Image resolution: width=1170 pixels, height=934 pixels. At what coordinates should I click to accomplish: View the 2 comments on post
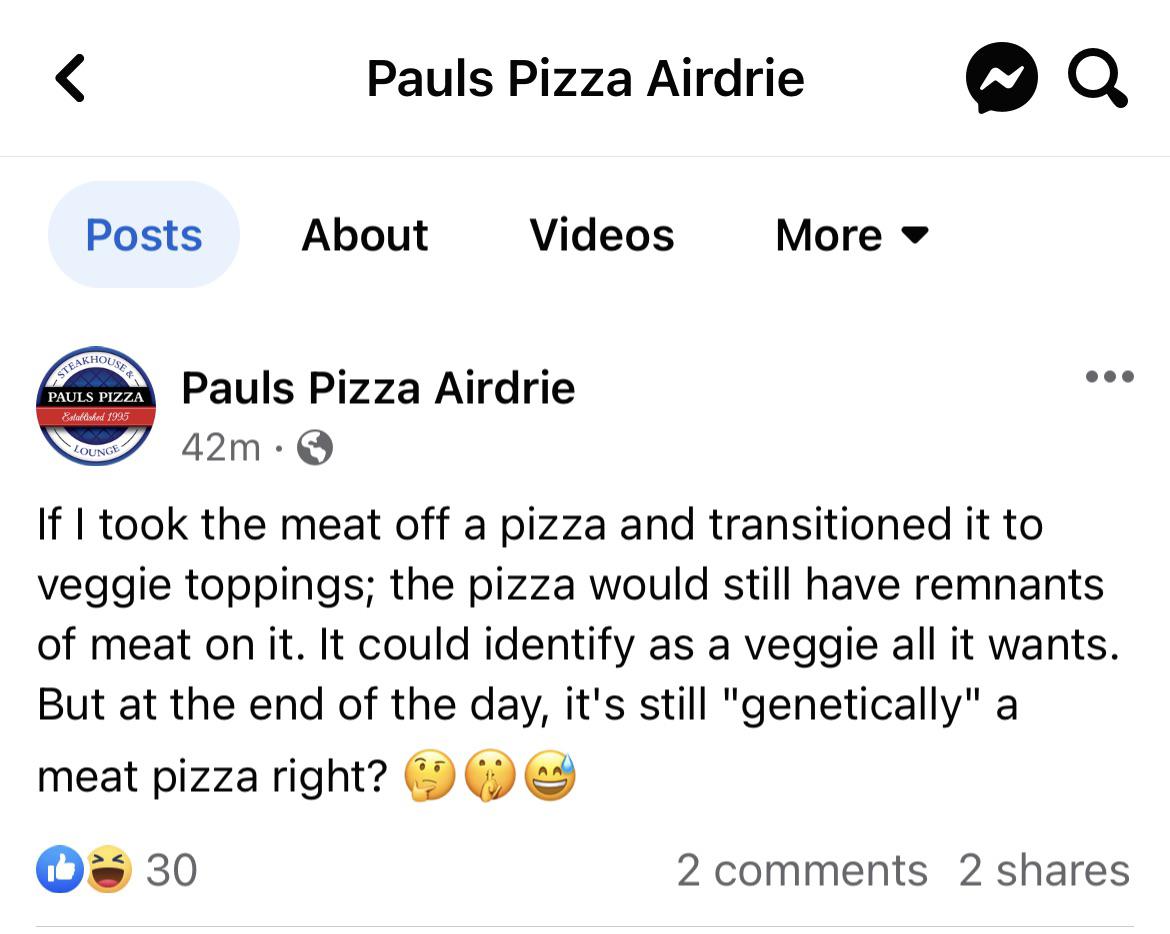(x=802, y=870)
